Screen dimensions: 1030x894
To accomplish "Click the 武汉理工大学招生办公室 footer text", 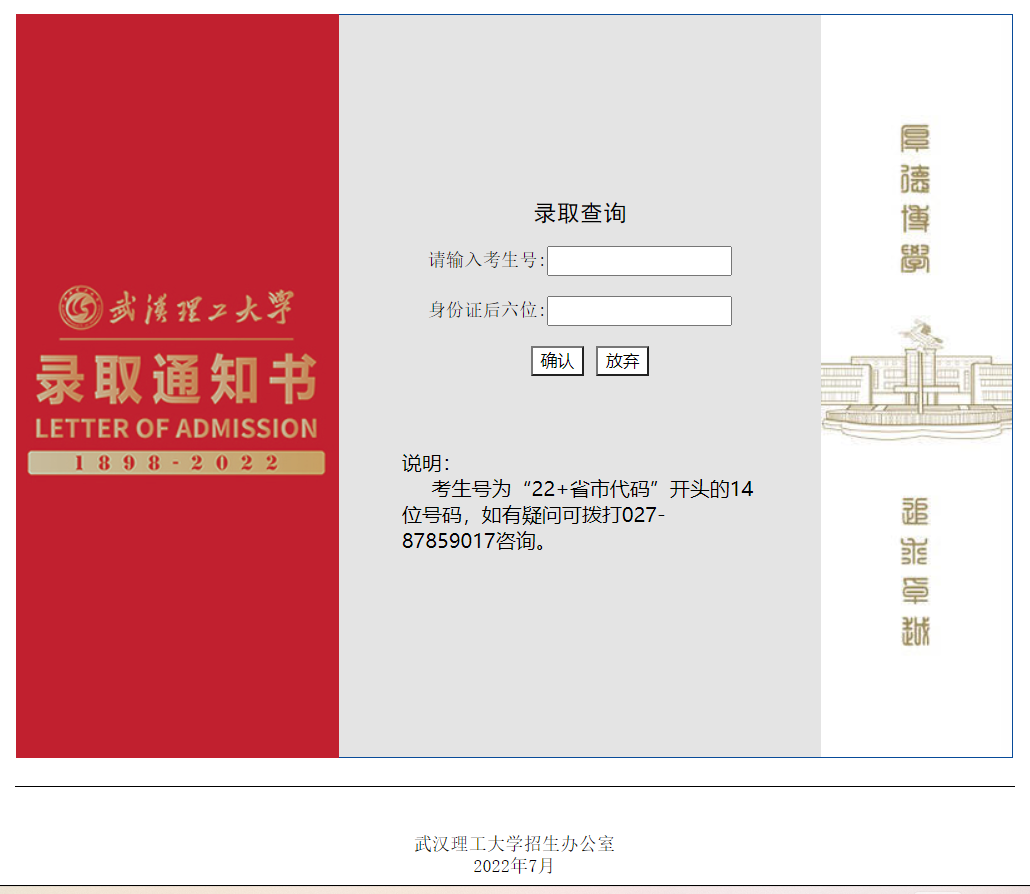I will (514, 843).
